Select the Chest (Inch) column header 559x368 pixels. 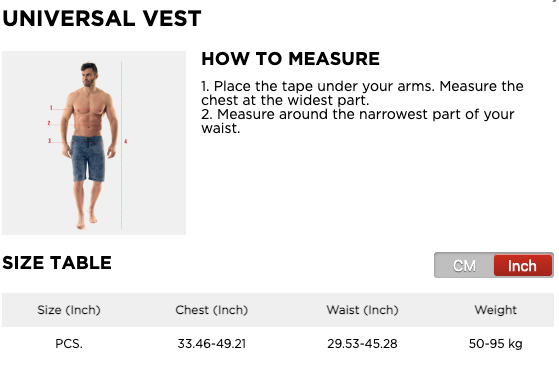coord(211,310)
